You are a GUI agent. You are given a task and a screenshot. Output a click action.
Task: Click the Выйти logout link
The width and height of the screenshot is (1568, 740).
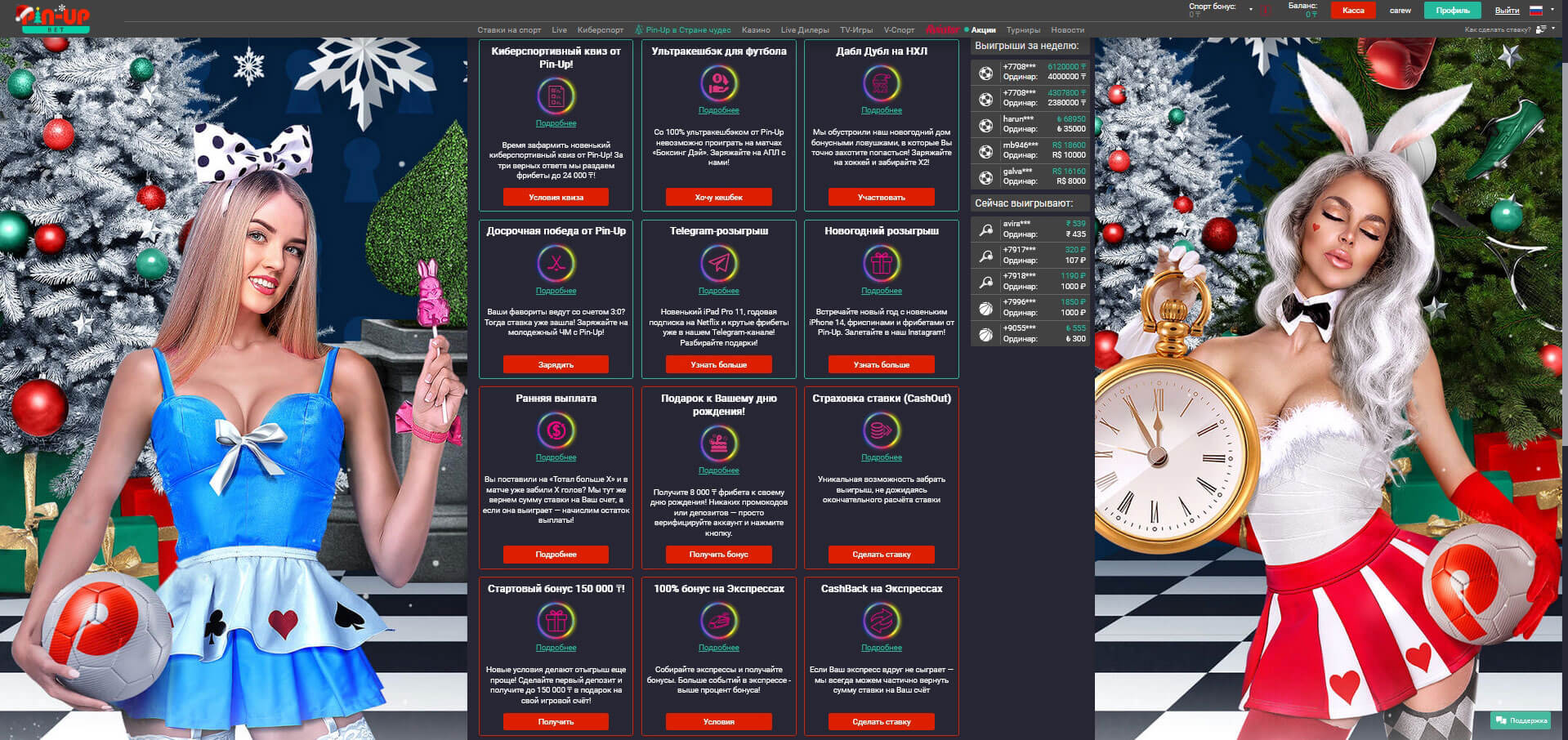point(1507,11)
